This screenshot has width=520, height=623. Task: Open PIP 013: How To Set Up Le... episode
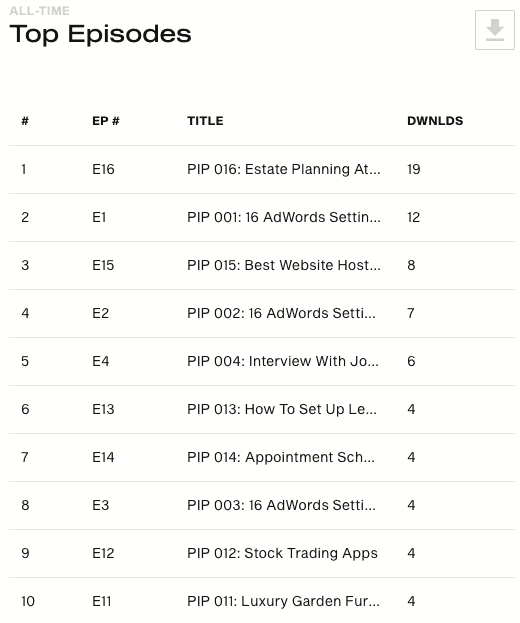point(282,409)
